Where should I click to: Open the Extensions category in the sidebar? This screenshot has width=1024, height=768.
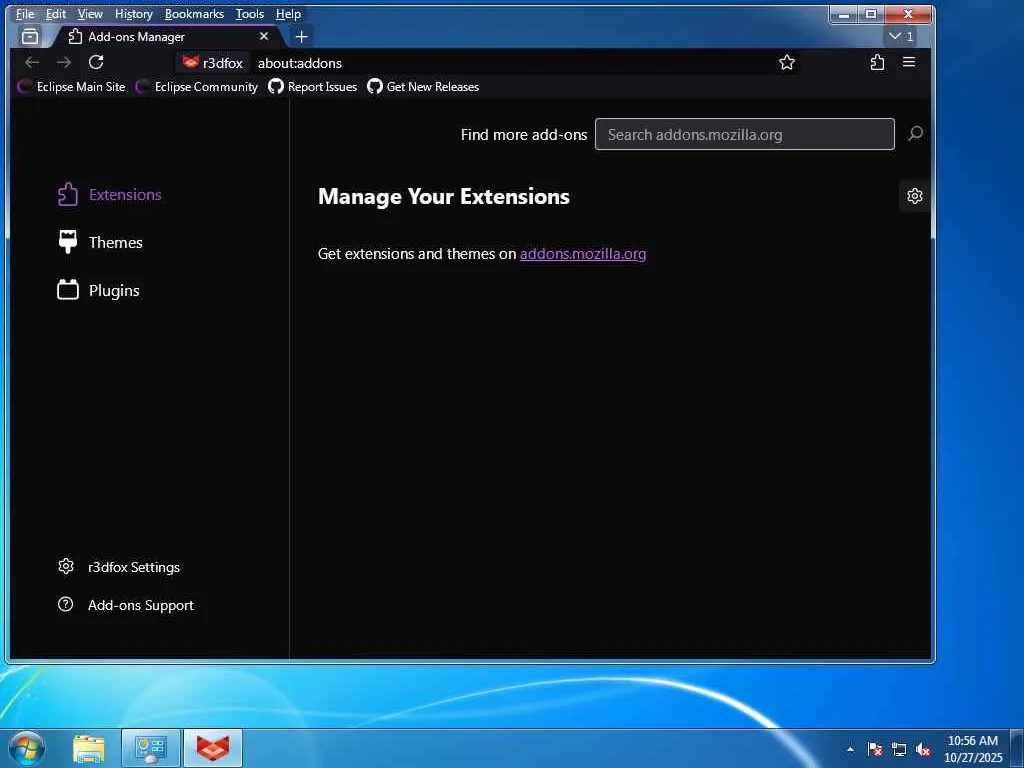[110, 195]
